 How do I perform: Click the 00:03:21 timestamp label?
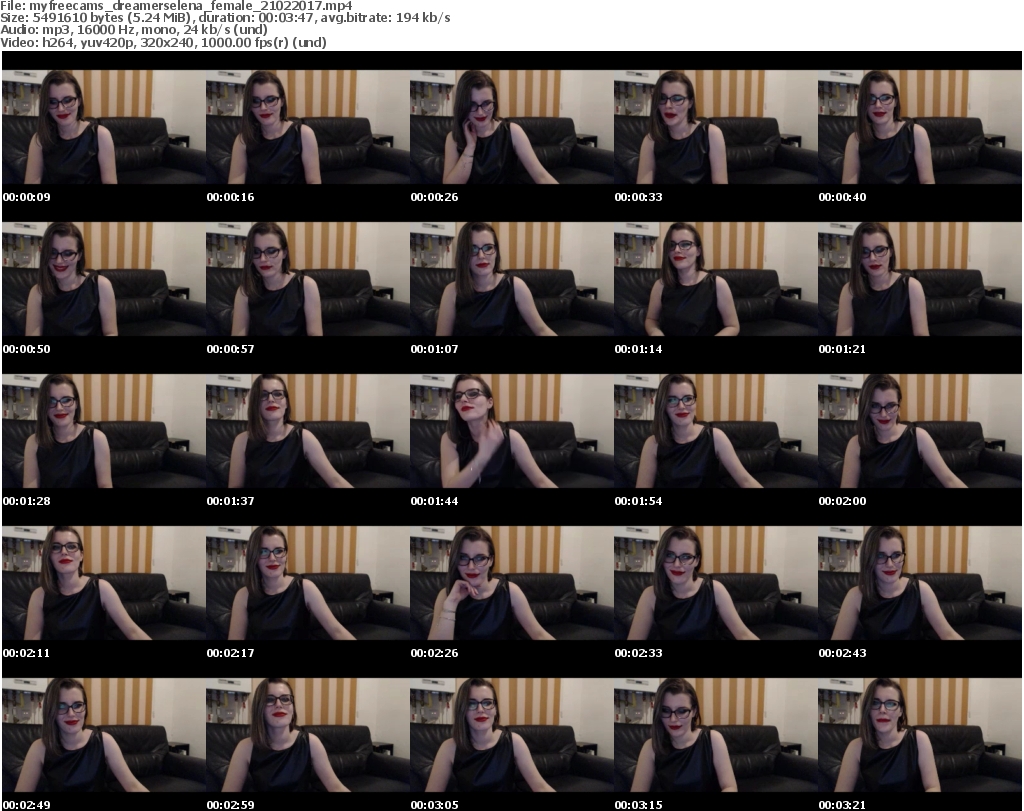tap(842, 805)
